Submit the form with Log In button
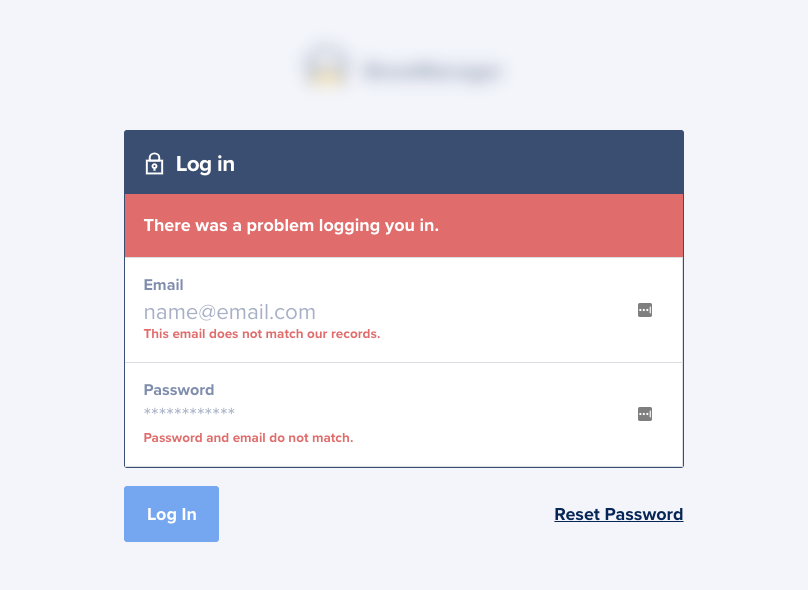The width and height of the screenshot is (808, 590). (171, 514)
